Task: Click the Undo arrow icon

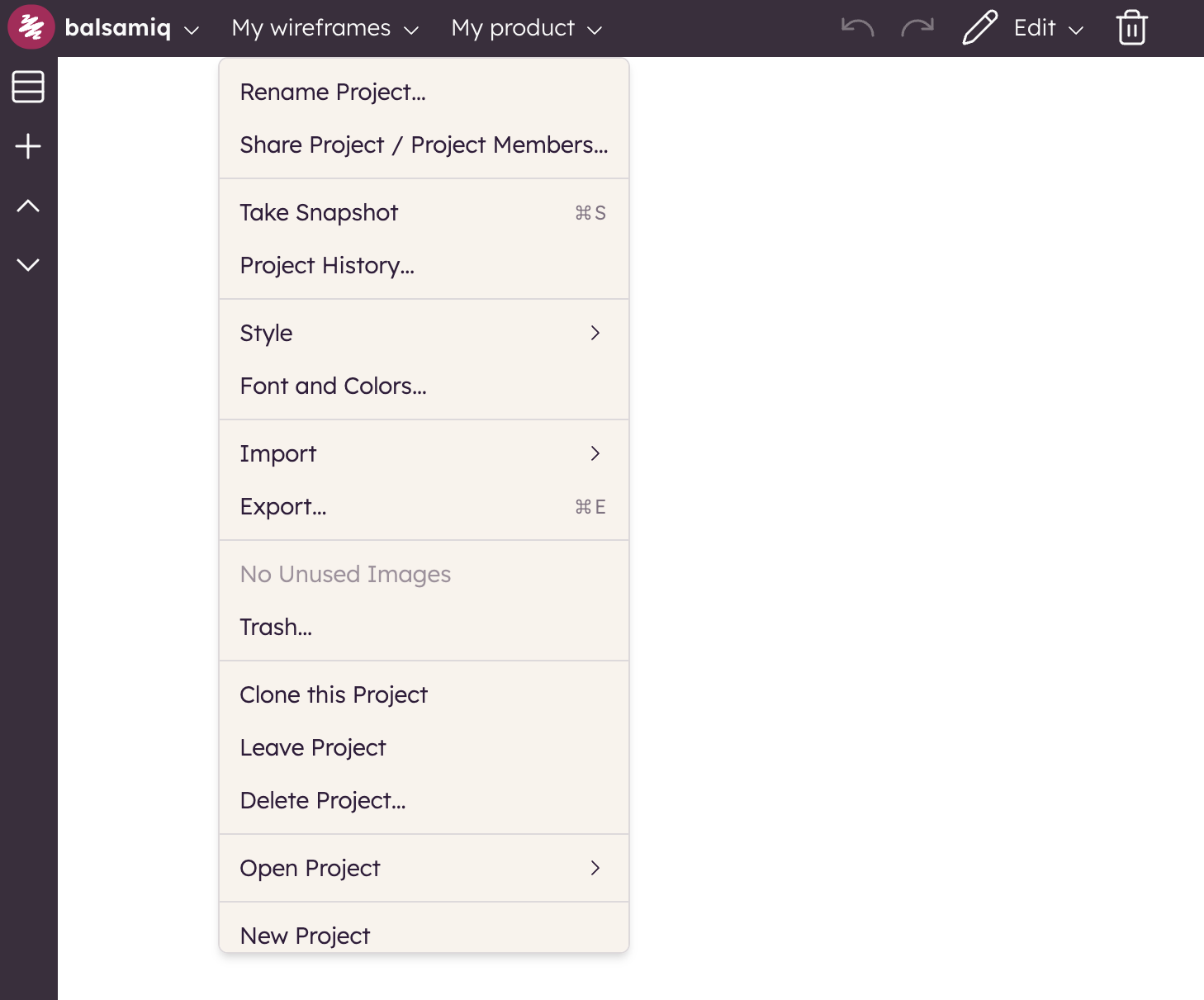Action: point(856,27)
